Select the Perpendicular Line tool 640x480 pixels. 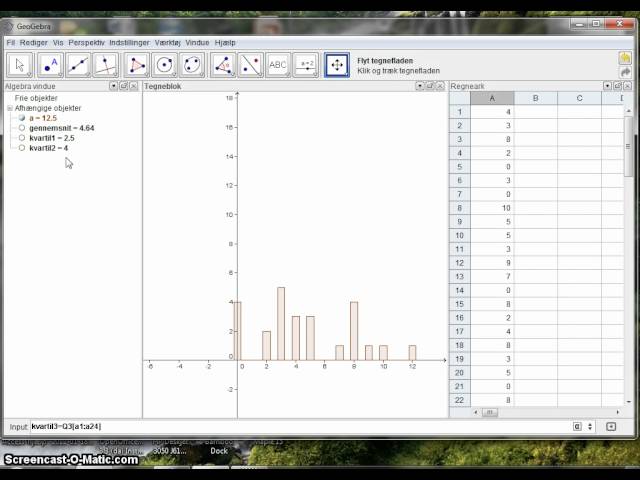click(106, 65)
